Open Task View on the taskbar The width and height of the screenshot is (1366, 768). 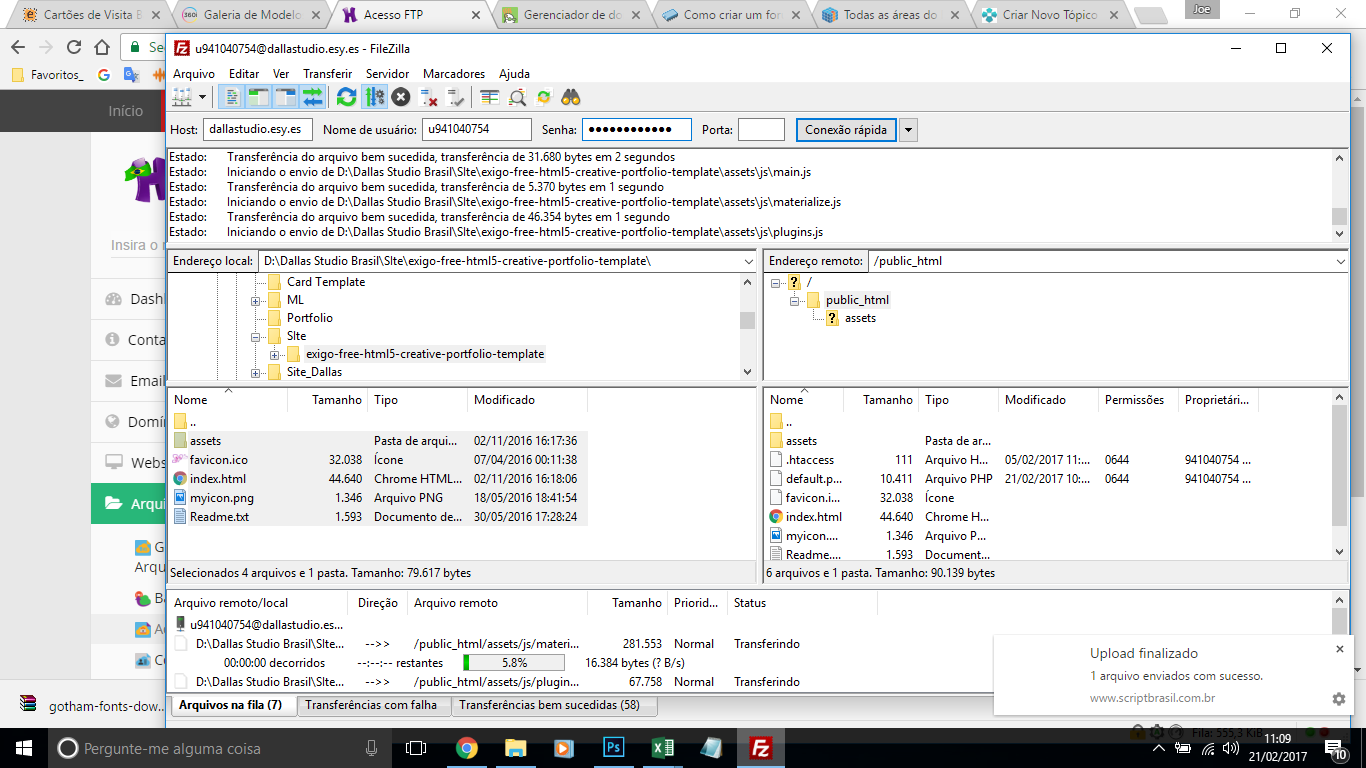coord(416,747)
